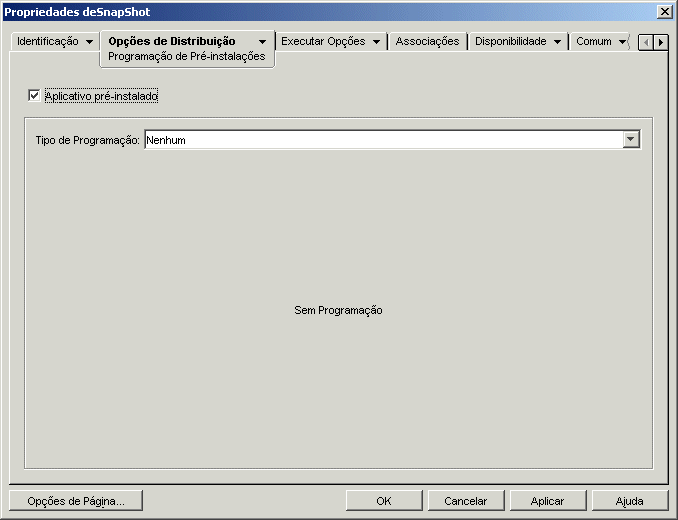Expand the Disponibilidade tab arrow
Image resolution: width=678 pixels, height=520 pixels.
coord(557,42)
